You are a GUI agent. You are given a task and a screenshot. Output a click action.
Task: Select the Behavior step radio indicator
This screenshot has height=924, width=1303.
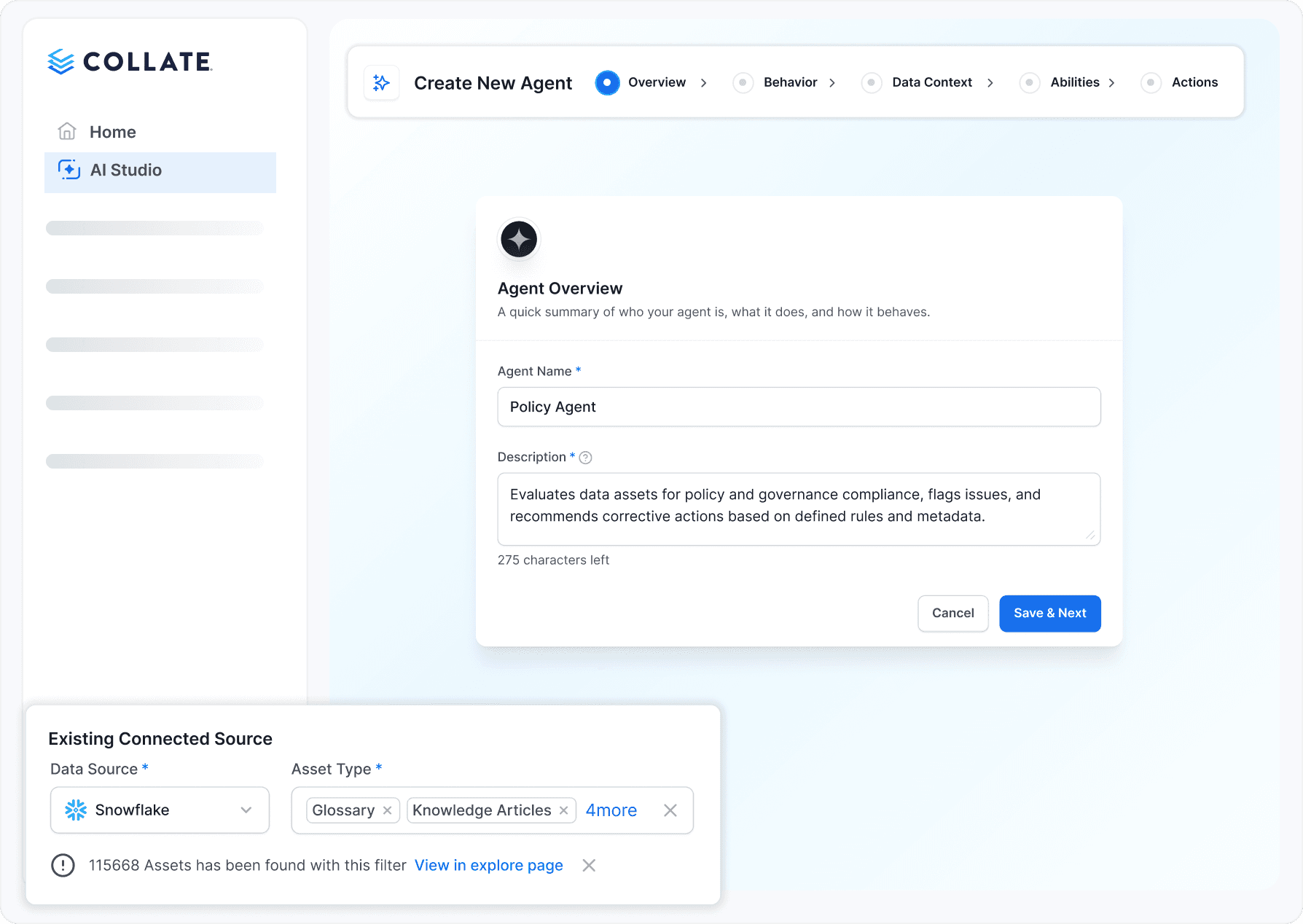[743, 82]
